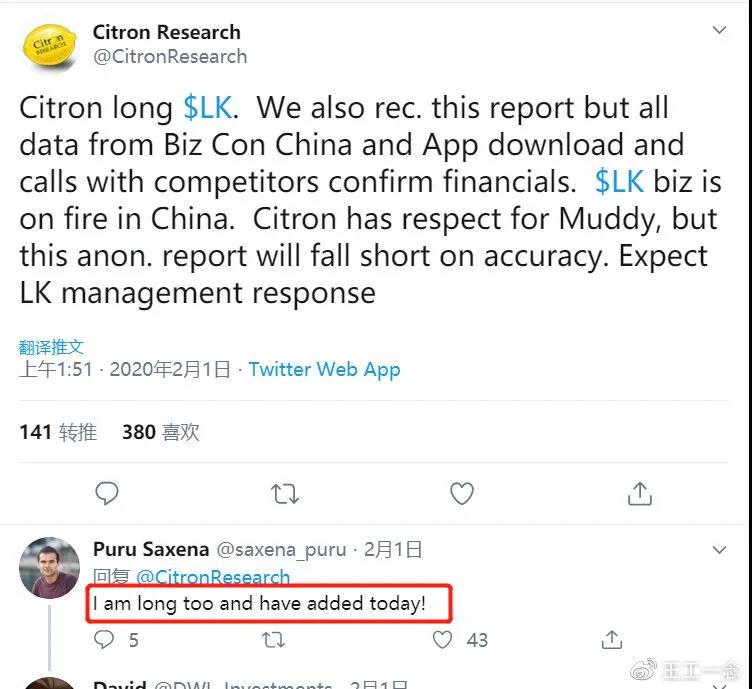This screenshot has width=752, height=689.
Task: Translate the tweet using 翻译推文
Action: 51,347
